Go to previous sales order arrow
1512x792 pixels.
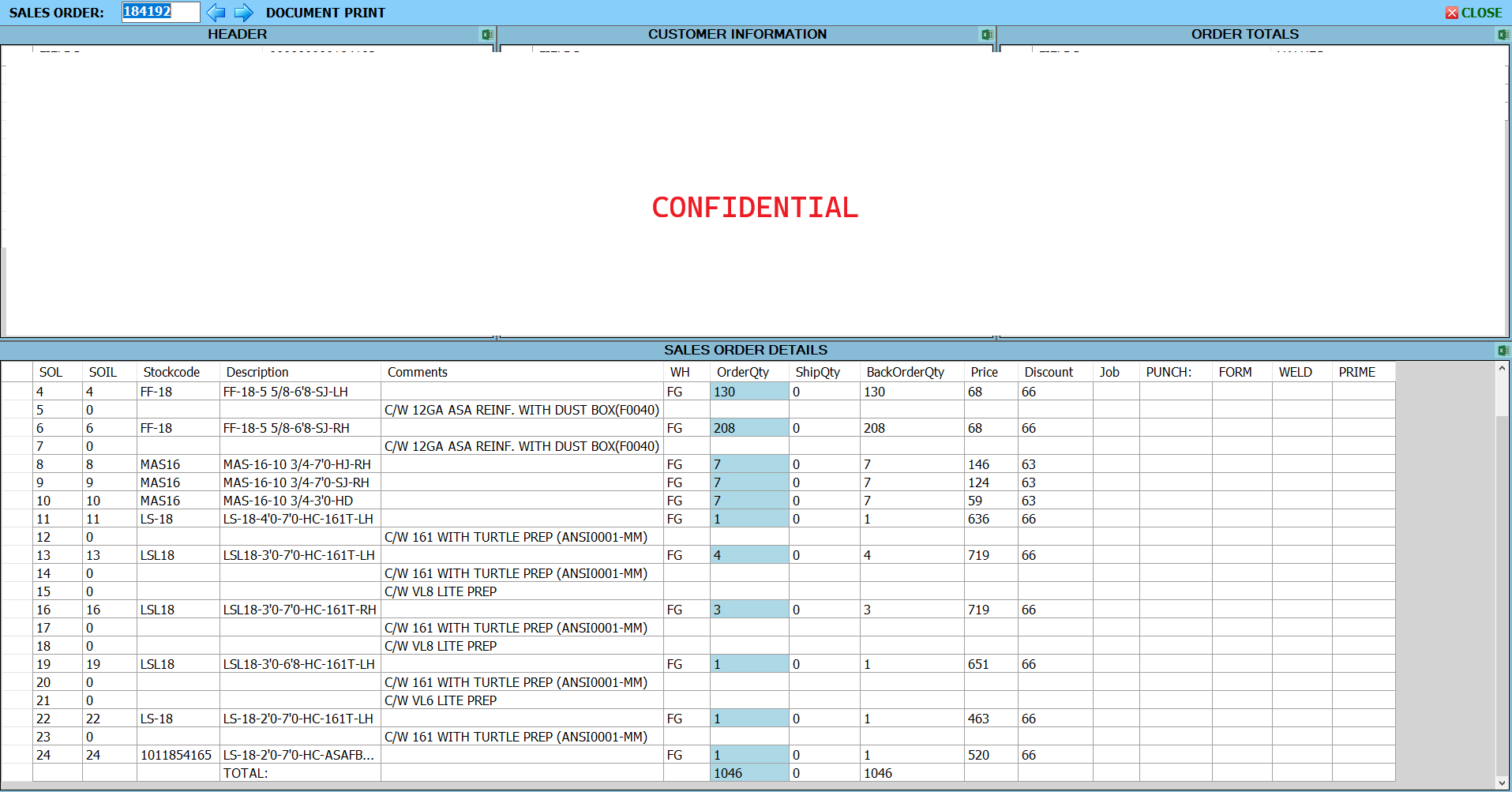pyautogui.click(x=216, y=13)
